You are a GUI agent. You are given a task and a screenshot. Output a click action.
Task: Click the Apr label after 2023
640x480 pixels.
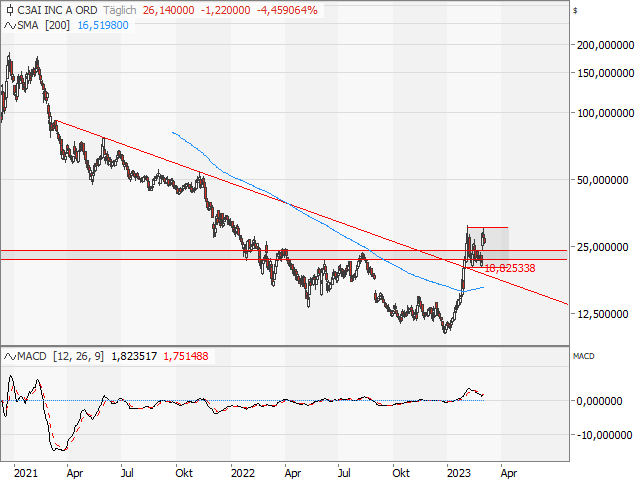click(x=509, y=473)
